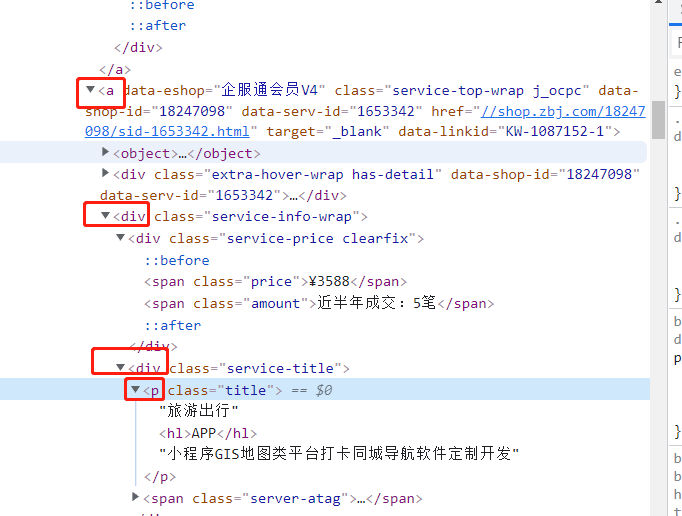Screen dimensions: 682x516
Task: Click the class "service-top-wrap j_ocpc" attribute
Action: [x=461, y=90]
